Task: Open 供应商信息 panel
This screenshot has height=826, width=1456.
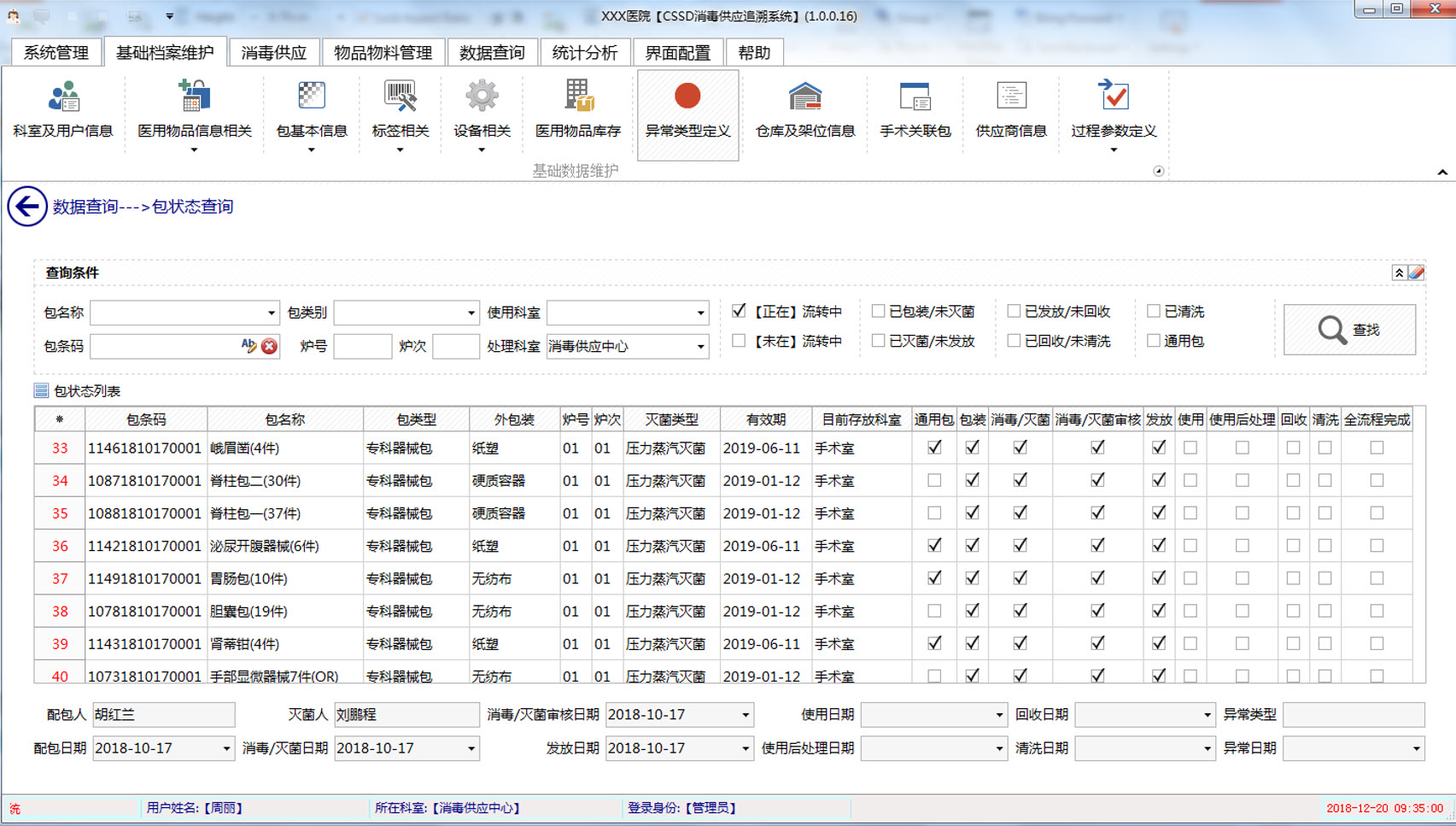Action: (x=1010, y=109)
